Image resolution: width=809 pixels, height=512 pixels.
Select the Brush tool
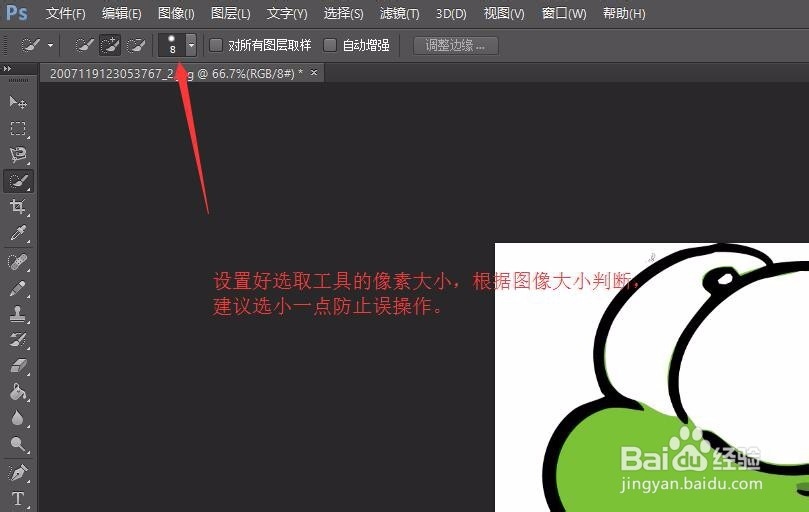pos(18,288)
